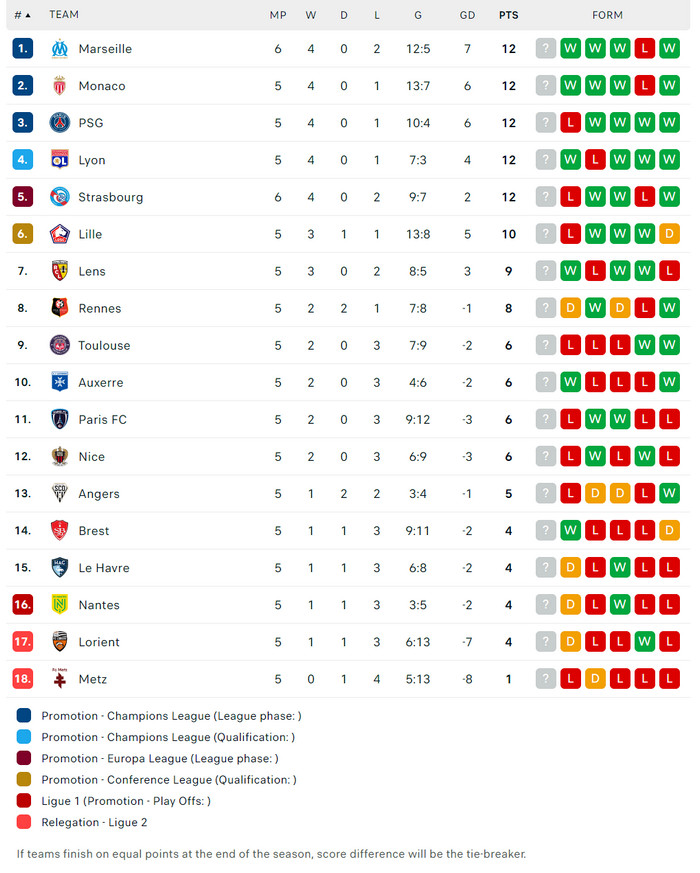The width and height of the screenshot is (700, 873).
Task: Click the Rennes club crest icon
Action: click(60, 308)
